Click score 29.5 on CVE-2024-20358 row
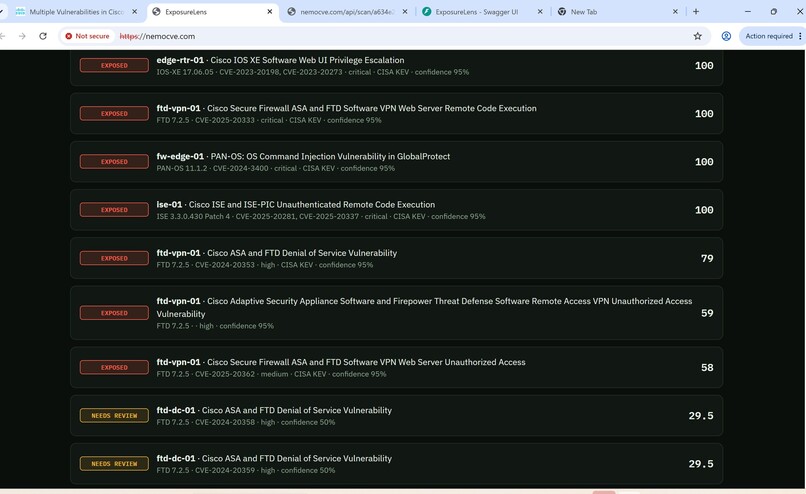 [701, 415]
